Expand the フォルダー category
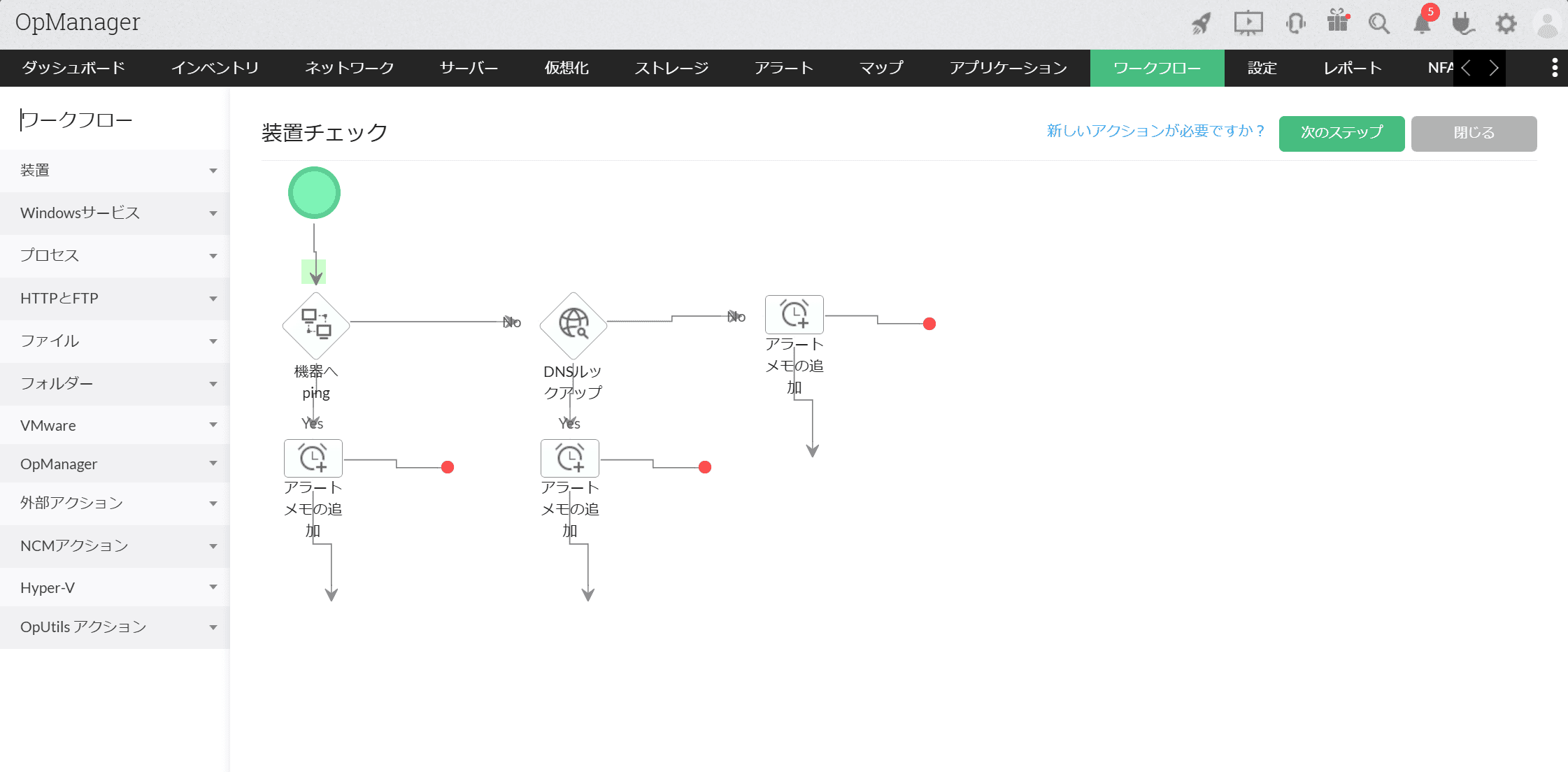Screen dimensions: 1568x772 (x=115, y=384)
